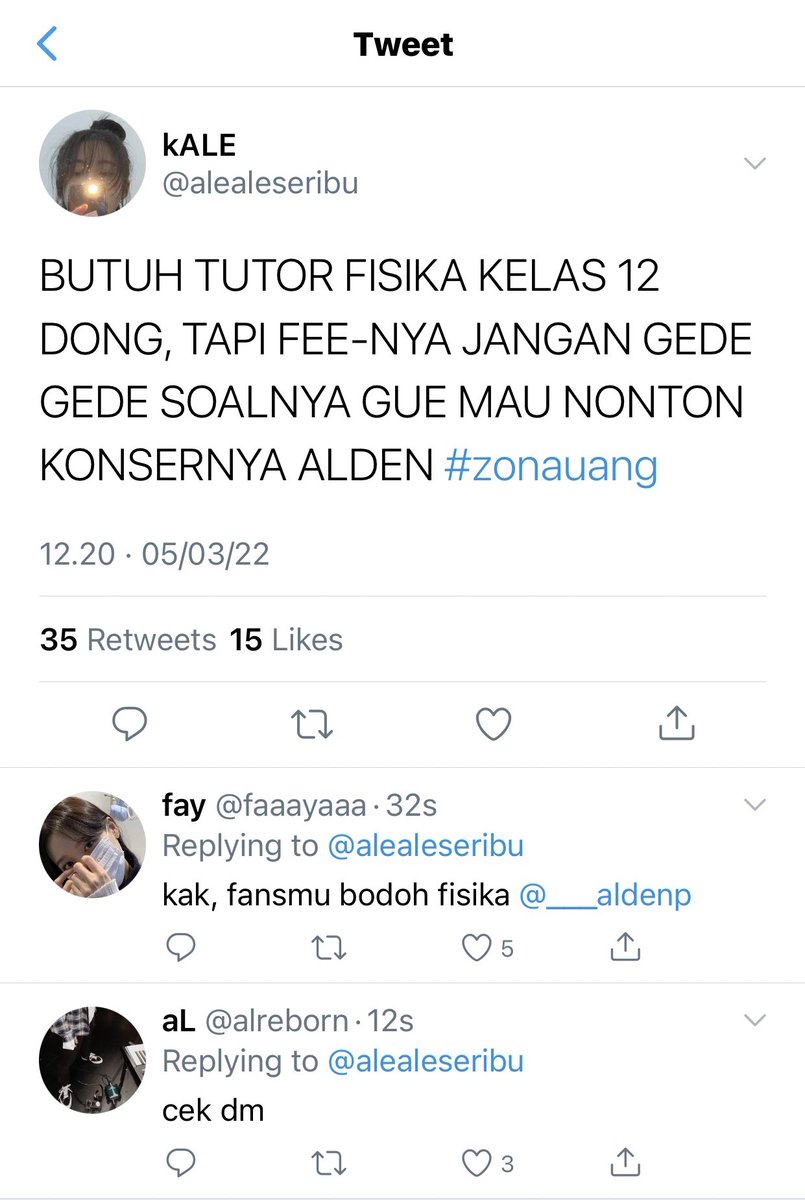This screenshot has width=805, height=1200.
Task: Share aL's reply
Action: (625, 1160)
